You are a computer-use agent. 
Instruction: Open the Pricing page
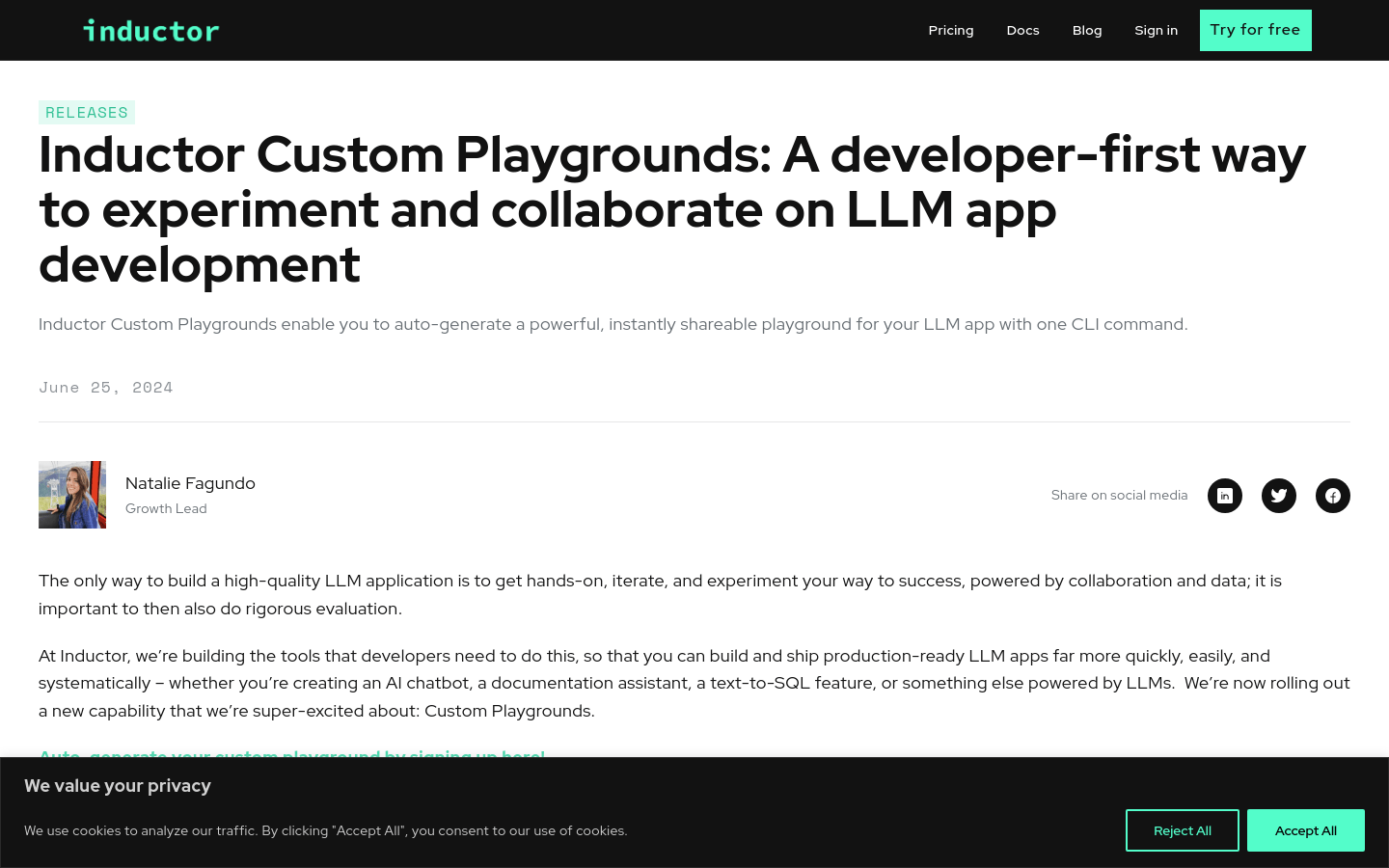[x=951, y=30]
